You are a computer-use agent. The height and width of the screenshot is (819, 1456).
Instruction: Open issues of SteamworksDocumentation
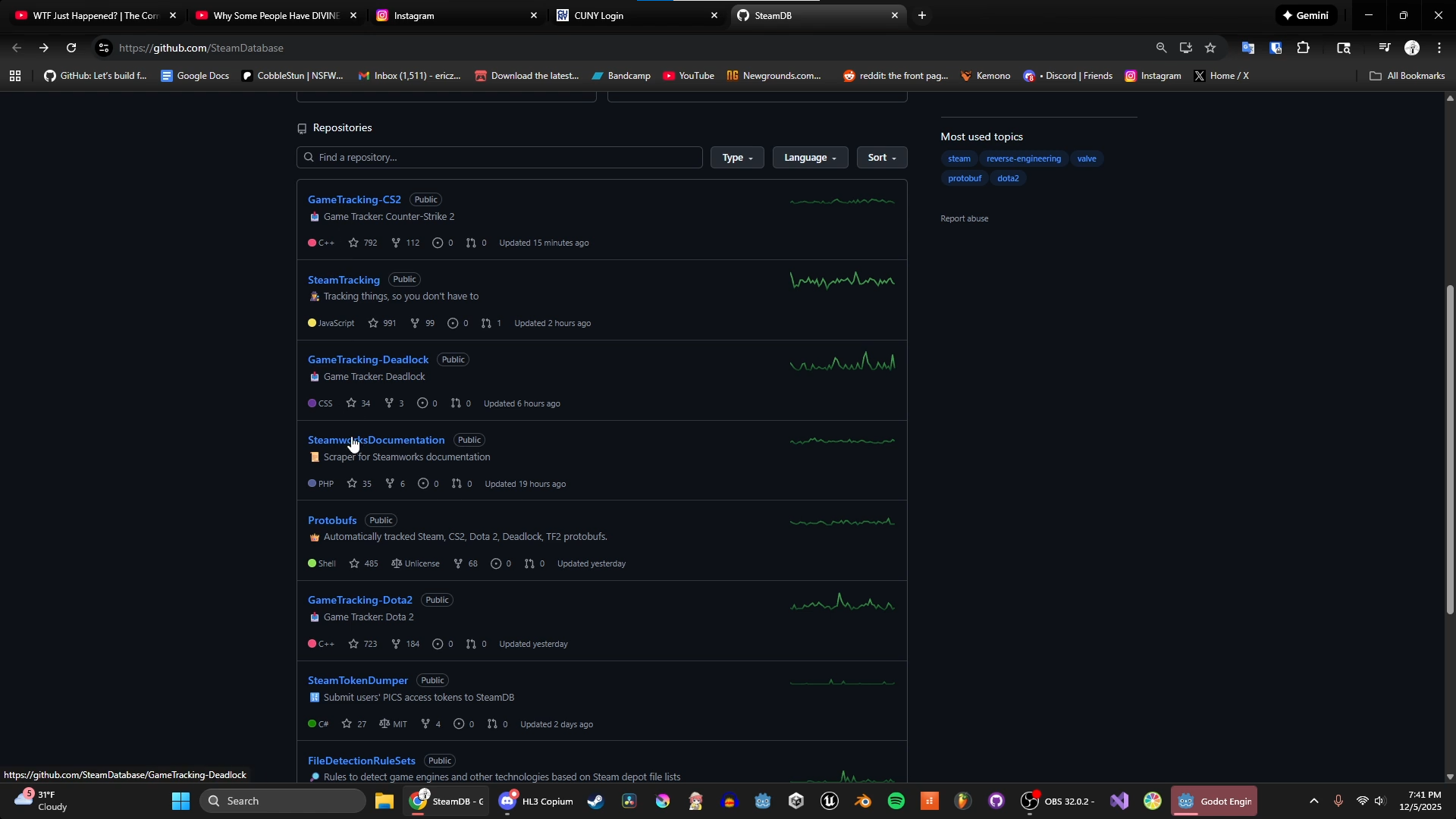pyautogui.click(x=428, y=484)
